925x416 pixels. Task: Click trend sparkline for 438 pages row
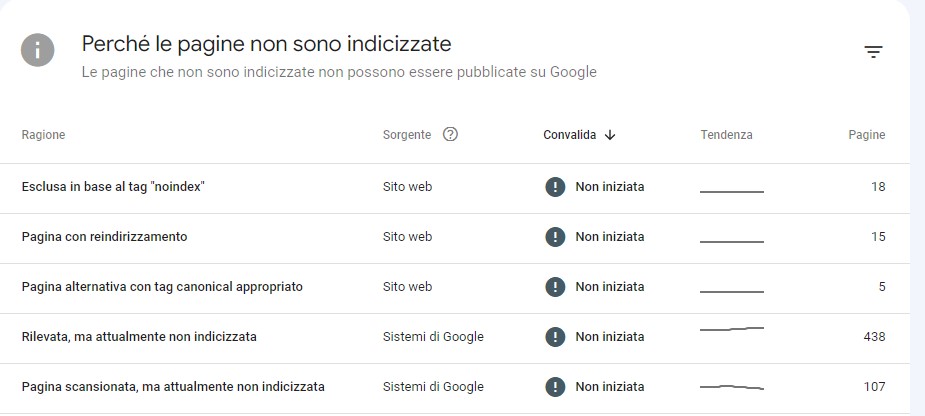pos(732,329)
